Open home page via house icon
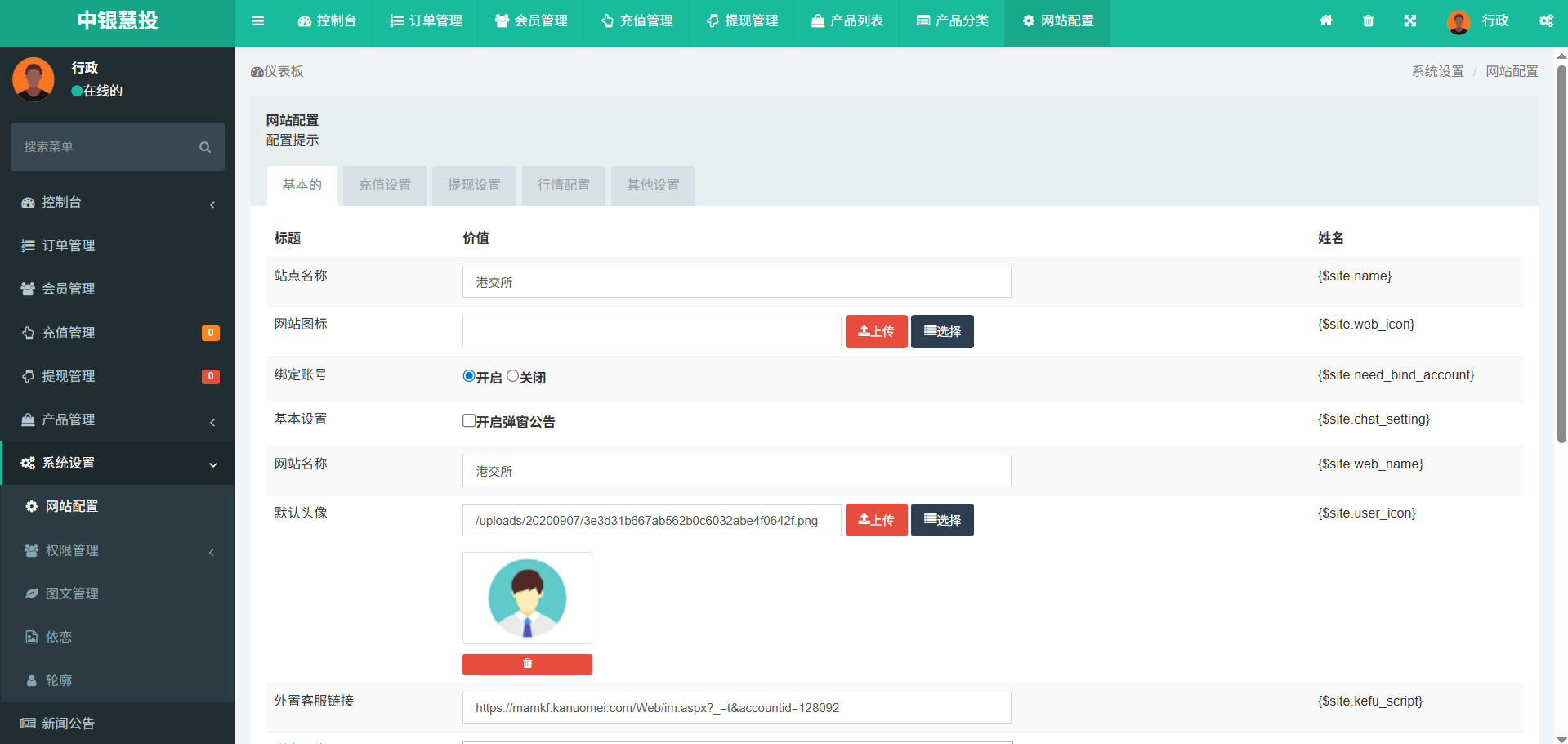The height and width of the screenshot is (744, 1568). point(1326,21)
